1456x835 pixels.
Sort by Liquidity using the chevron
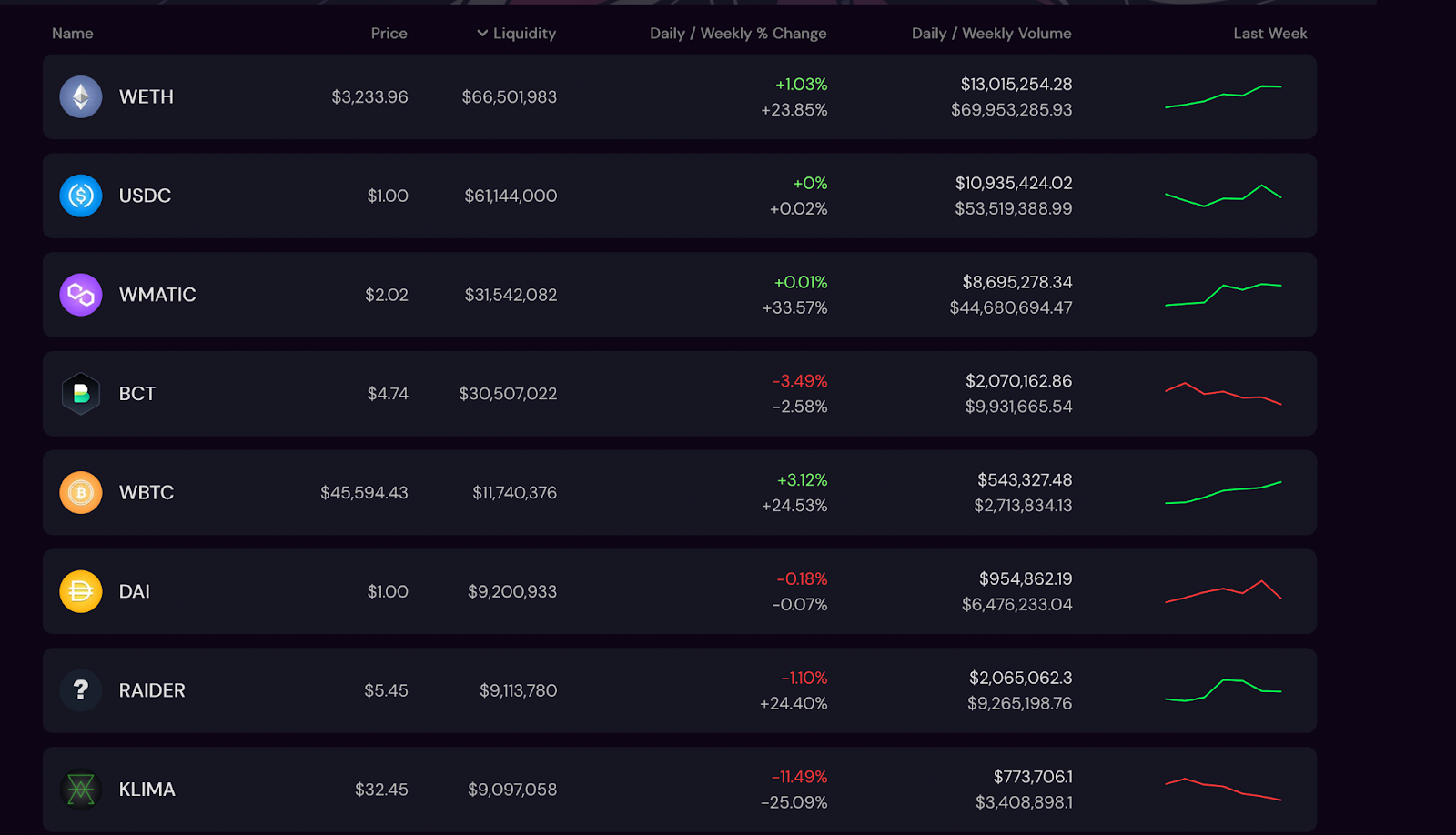pyautogui.click(x=482, y=34)
